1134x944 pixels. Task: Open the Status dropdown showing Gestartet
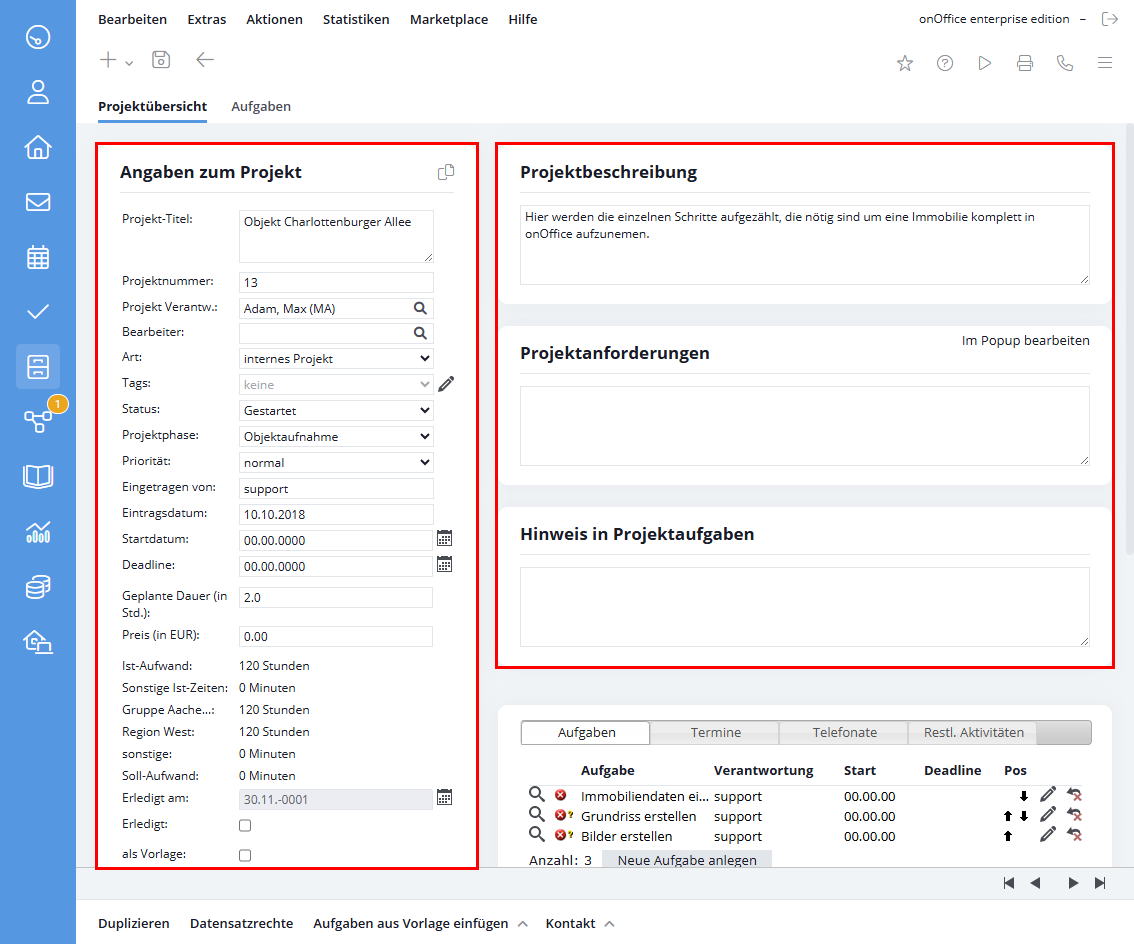point(336,410)
